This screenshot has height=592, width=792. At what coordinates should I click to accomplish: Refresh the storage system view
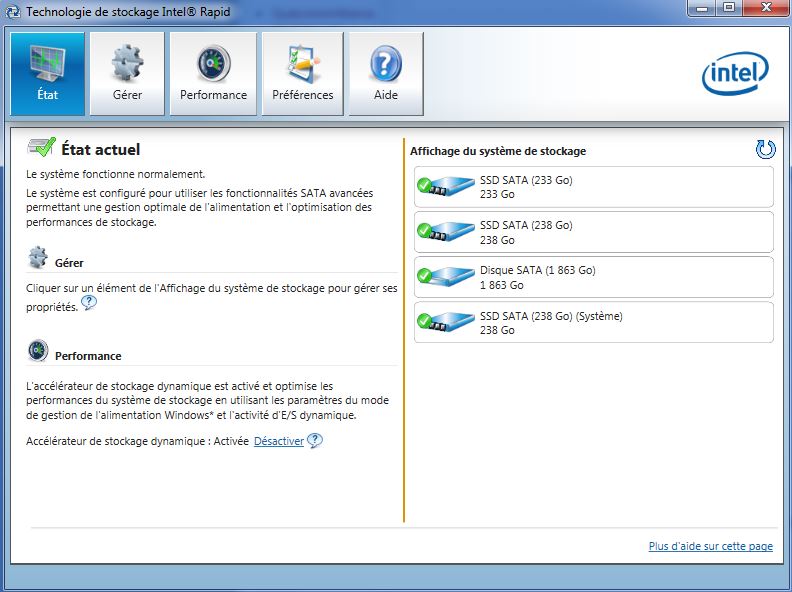[x=765, y=150]
